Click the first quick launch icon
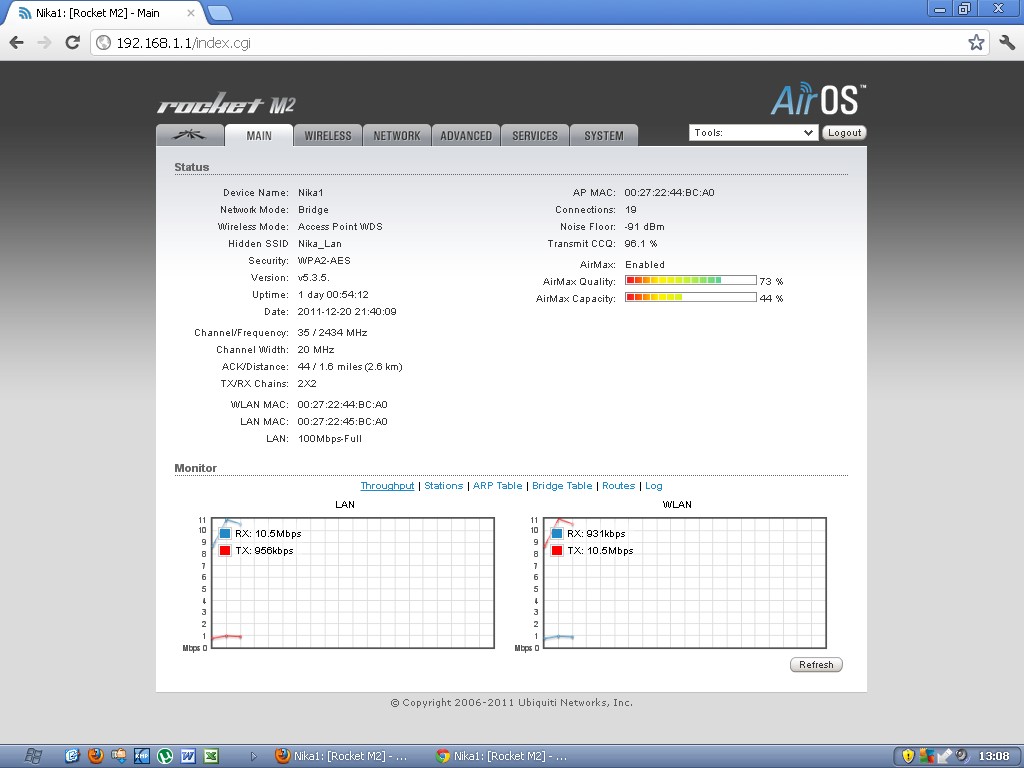This screenshot has width=1024, height=768. point(72,756)
